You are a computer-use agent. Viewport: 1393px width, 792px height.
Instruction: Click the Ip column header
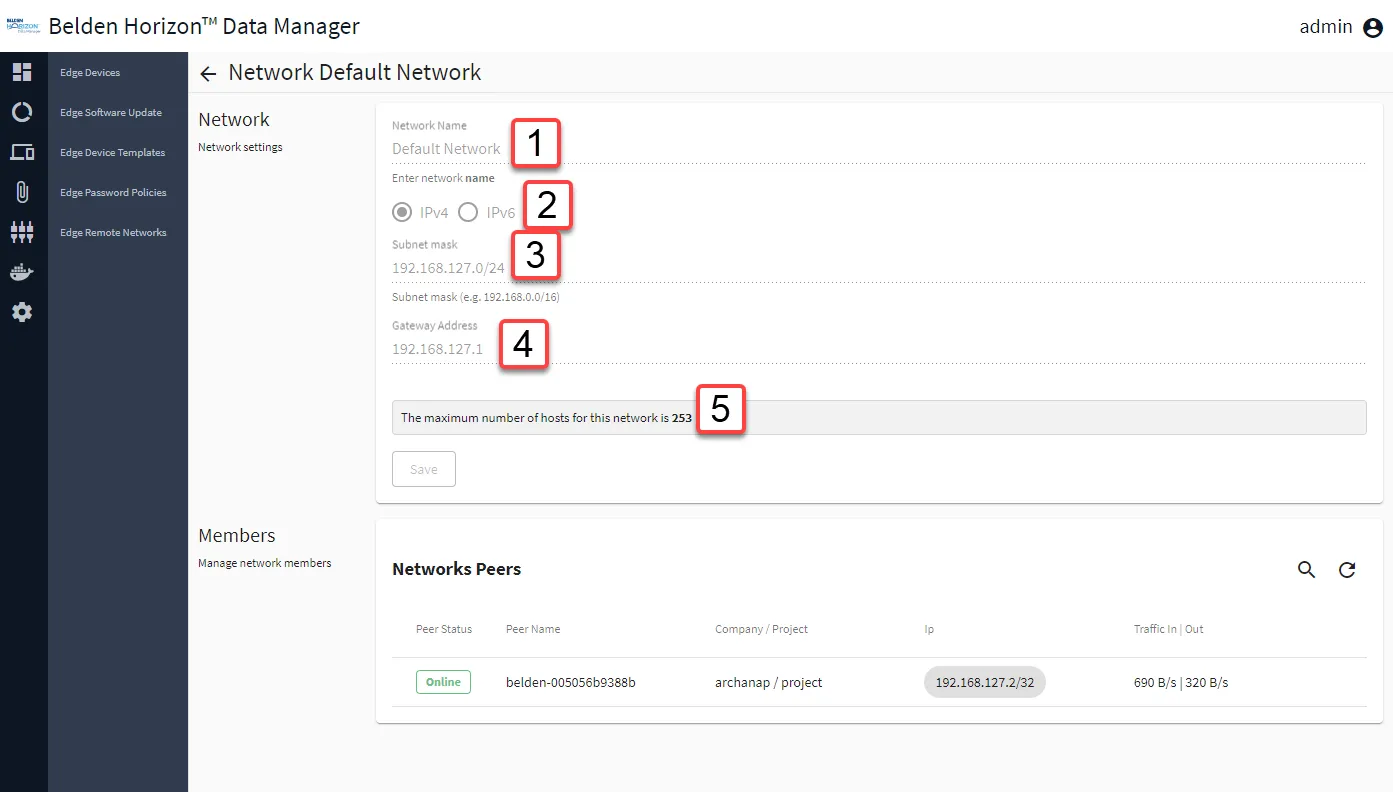(x=929, y=629)
